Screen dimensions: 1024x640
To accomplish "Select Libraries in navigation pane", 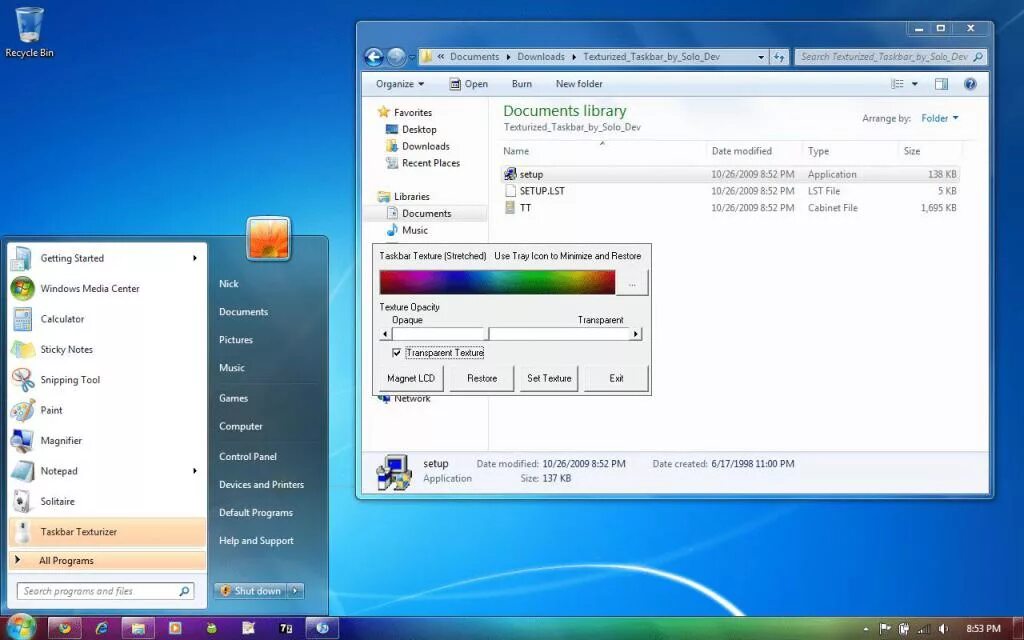I will tap(404, 197).
